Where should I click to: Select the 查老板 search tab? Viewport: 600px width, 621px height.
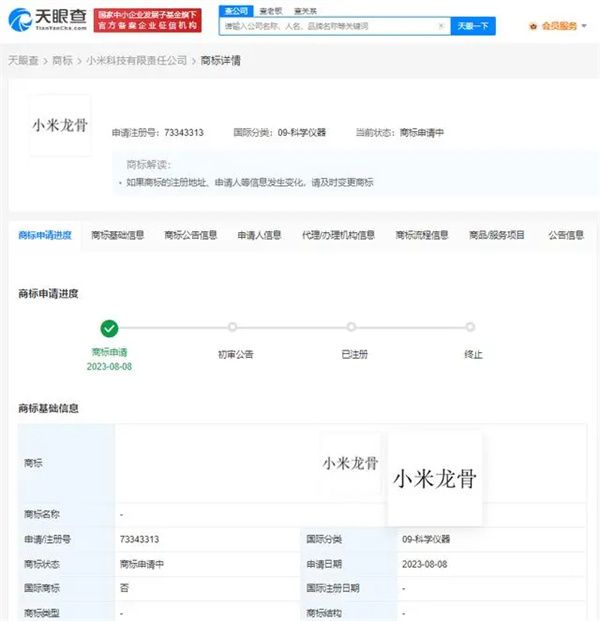[268, 10]
